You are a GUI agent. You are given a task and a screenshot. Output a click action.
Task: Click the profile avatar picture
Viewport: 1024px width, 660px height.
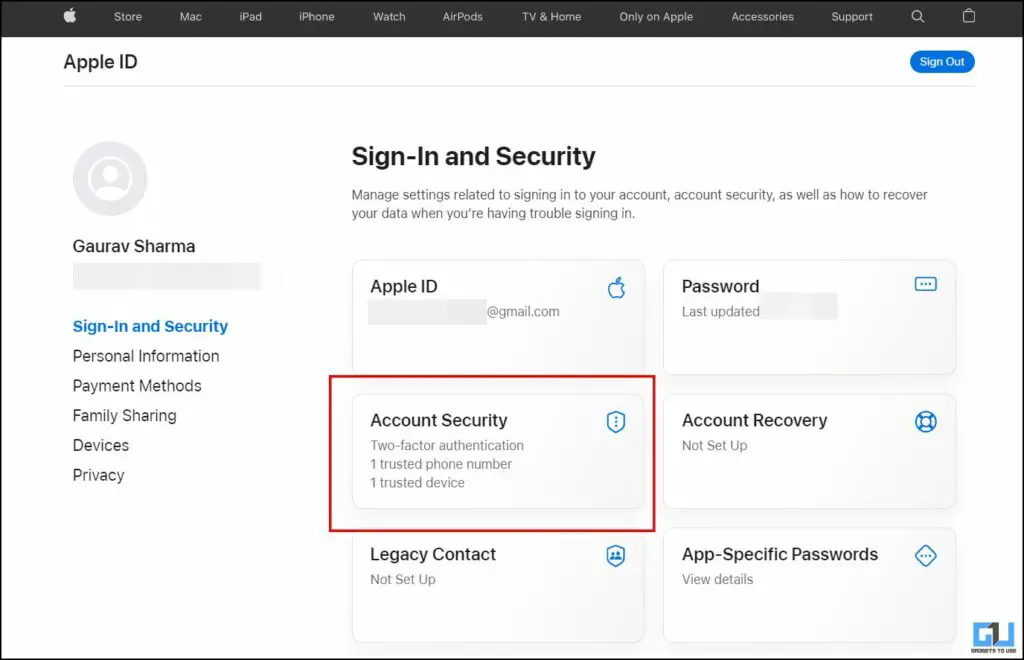click(x=110, y=178)
